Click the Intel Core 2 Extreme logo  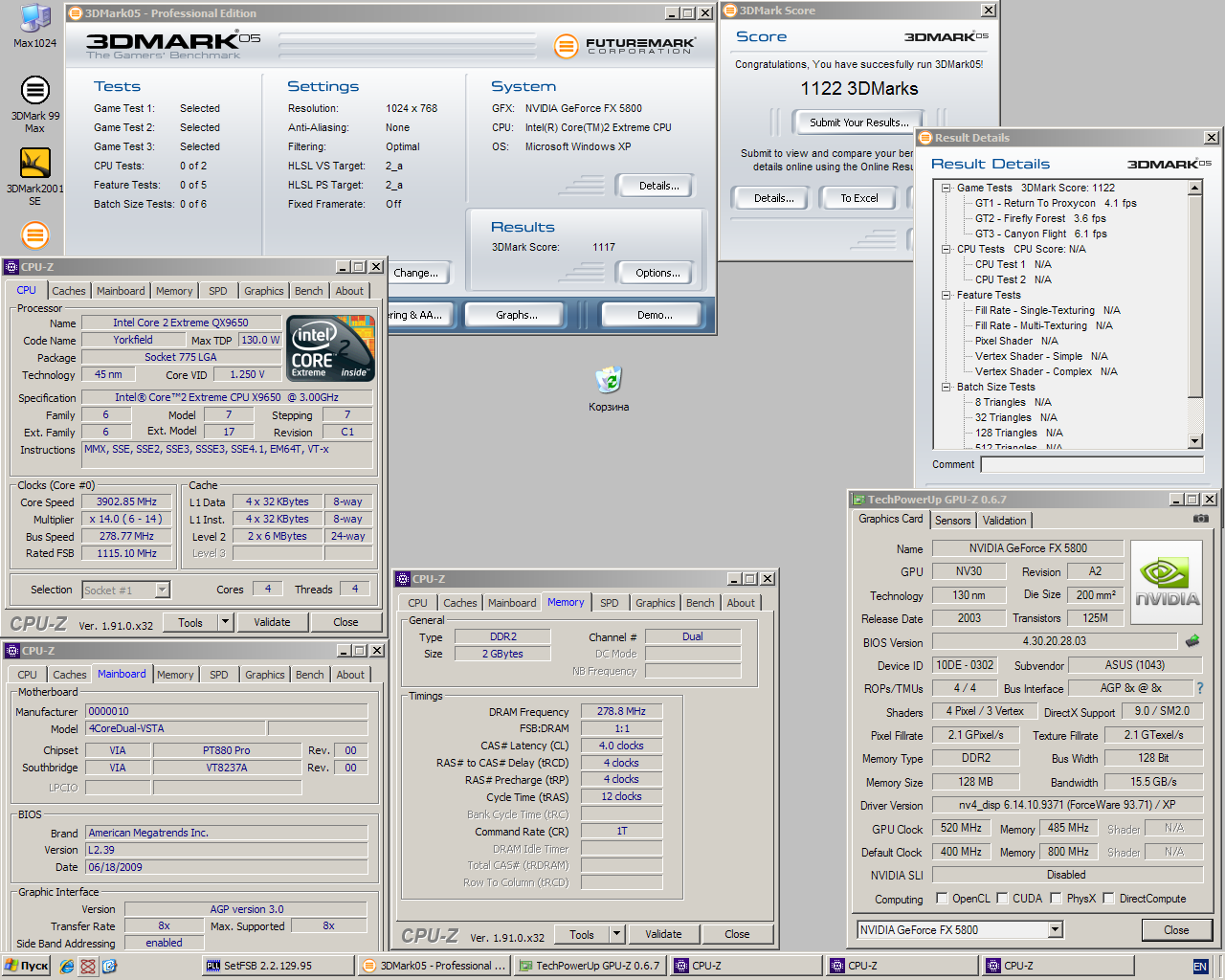click(331, 348)
